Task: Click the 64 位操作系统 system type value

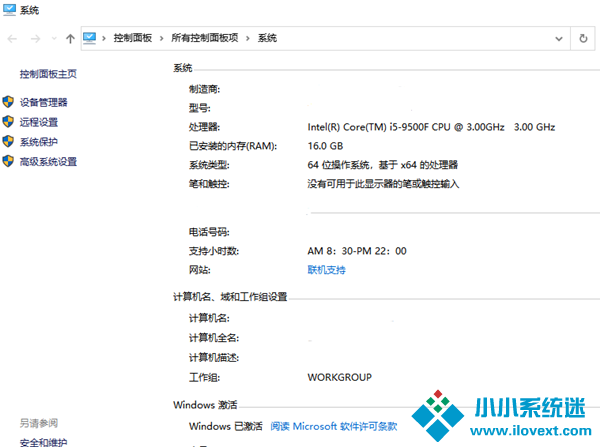Action: (x=383, y=165)
